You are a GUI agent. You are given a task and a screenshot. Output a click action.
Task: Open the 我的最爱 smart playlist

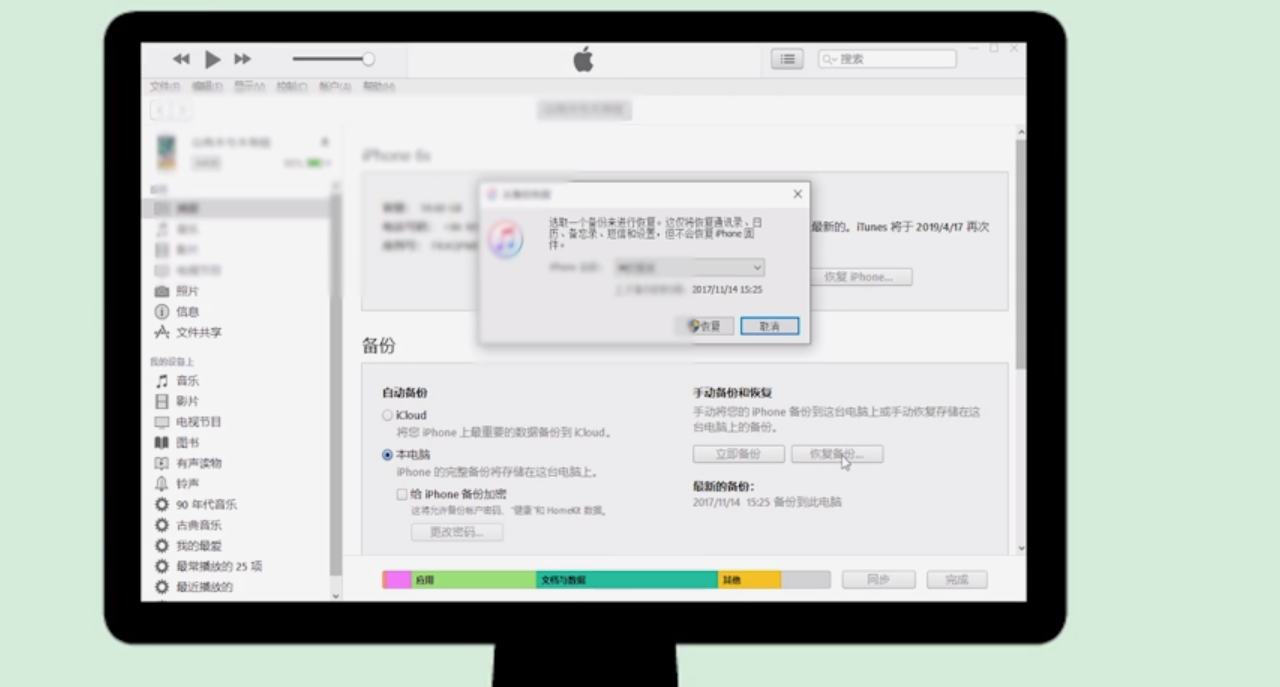pos(188,546)
